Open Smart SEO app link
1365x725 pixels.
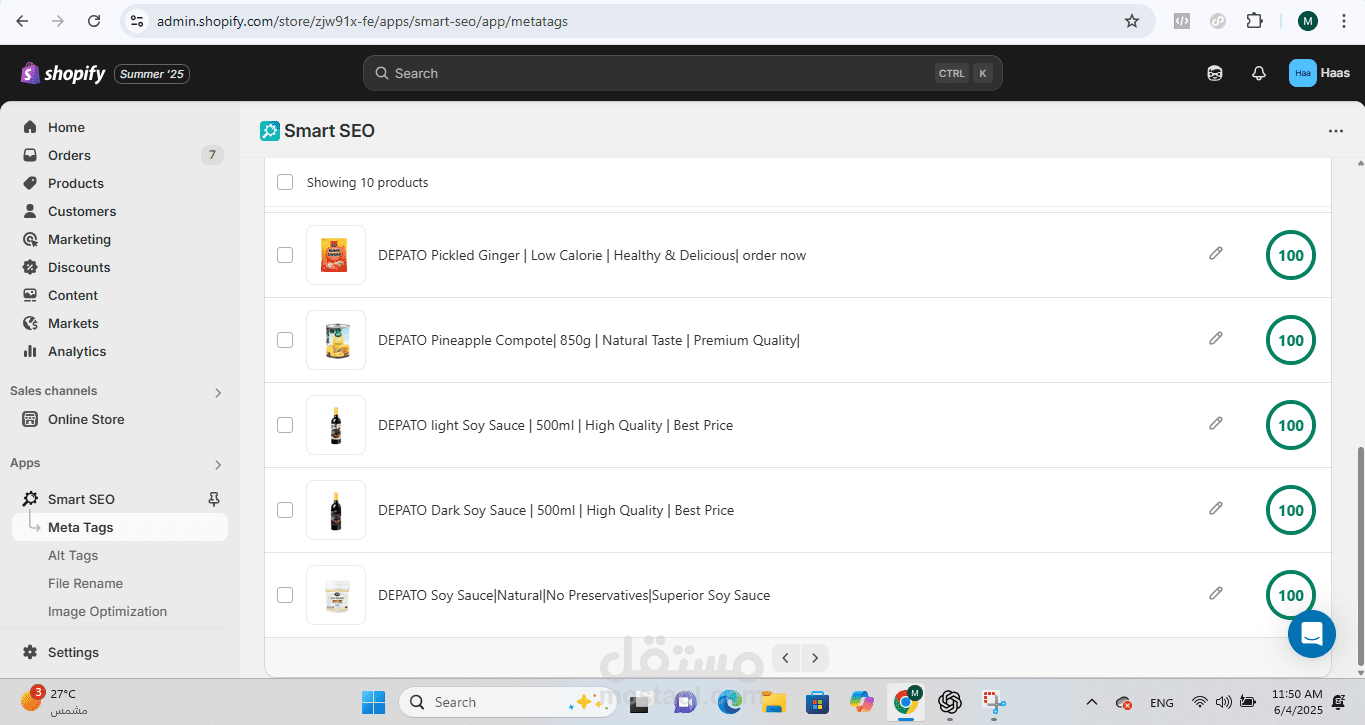click(x=81, y=499)
